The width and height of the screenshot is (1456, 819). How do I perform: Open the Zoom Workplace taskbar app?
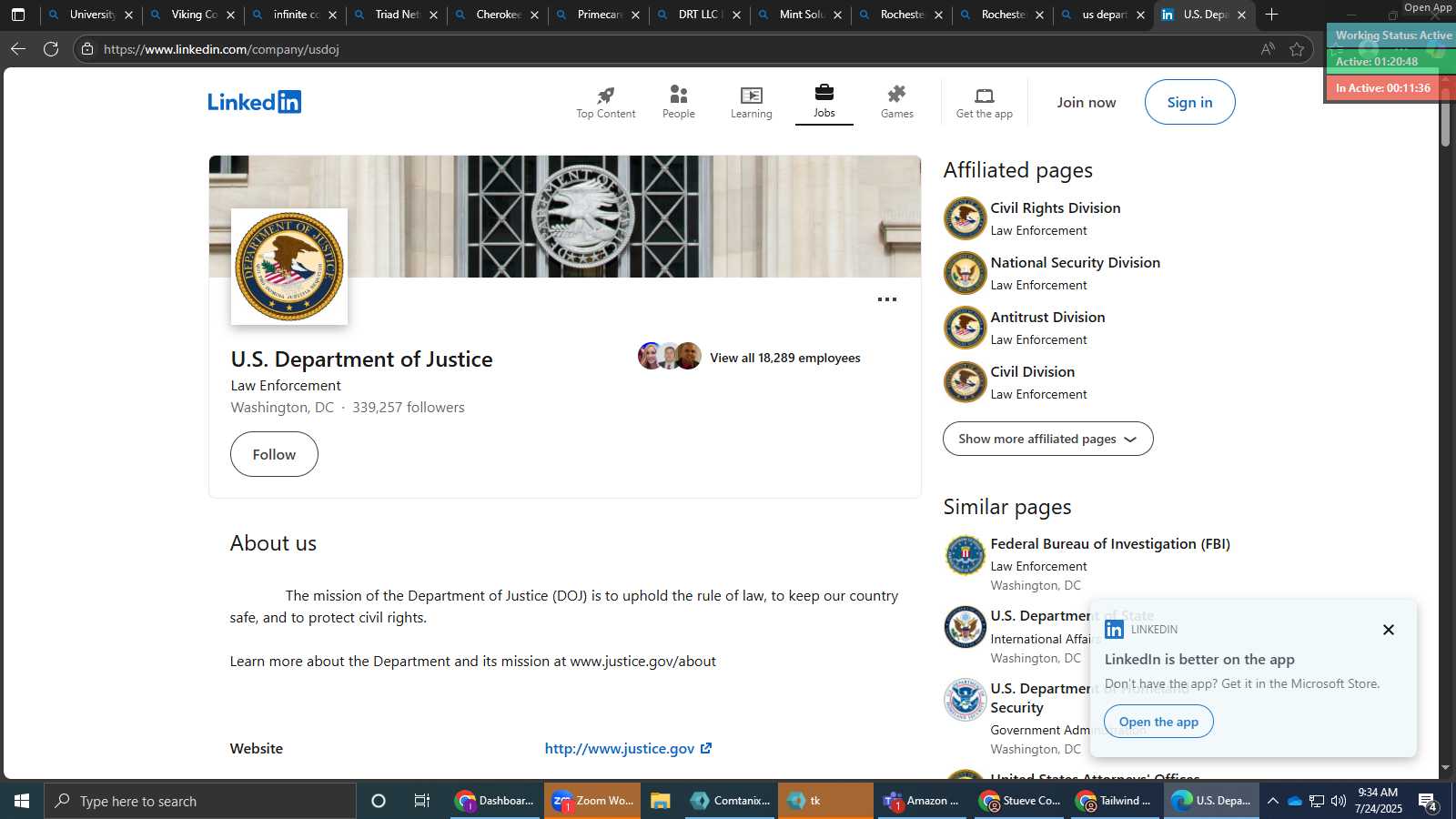coord(592,801)
